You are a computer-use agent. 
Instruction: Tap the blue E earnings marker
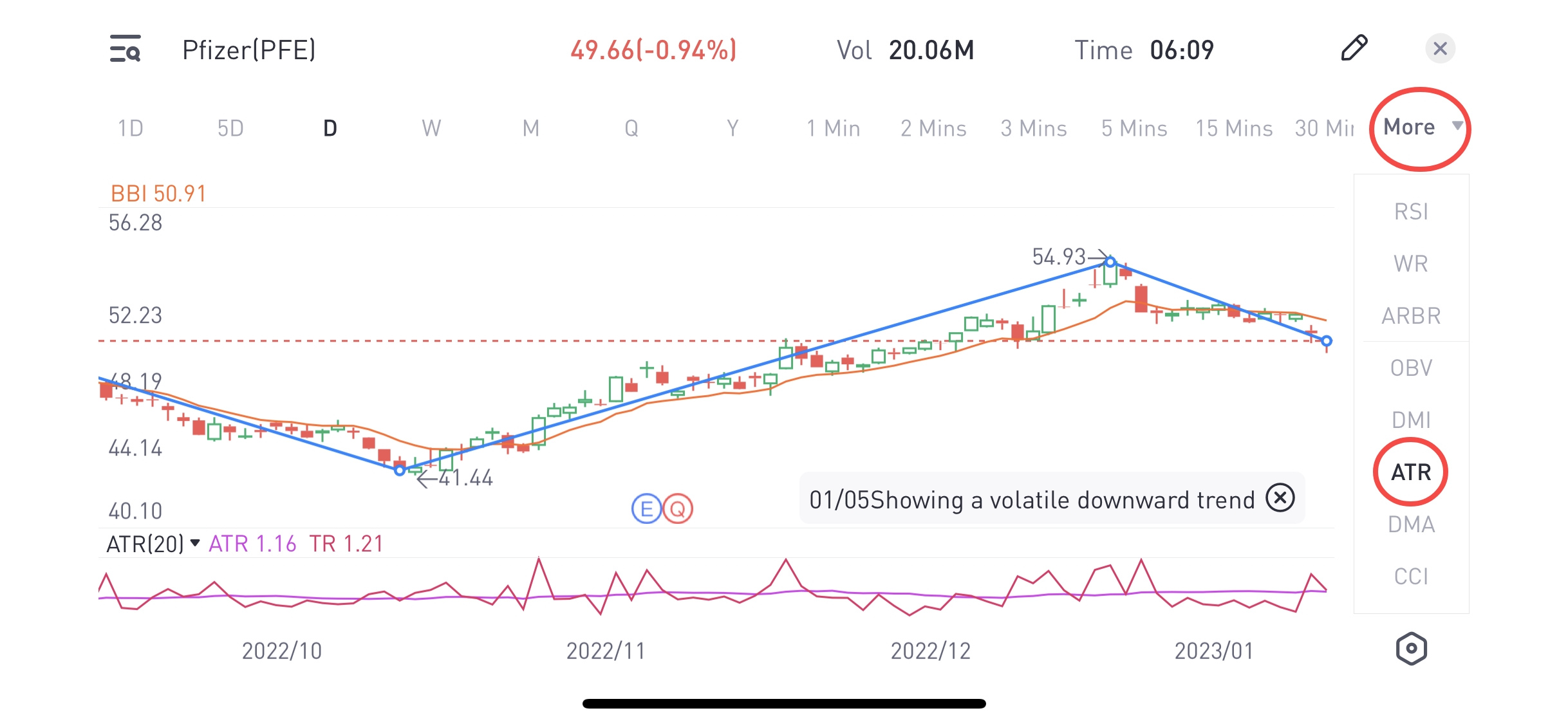(x=646, y=509)
